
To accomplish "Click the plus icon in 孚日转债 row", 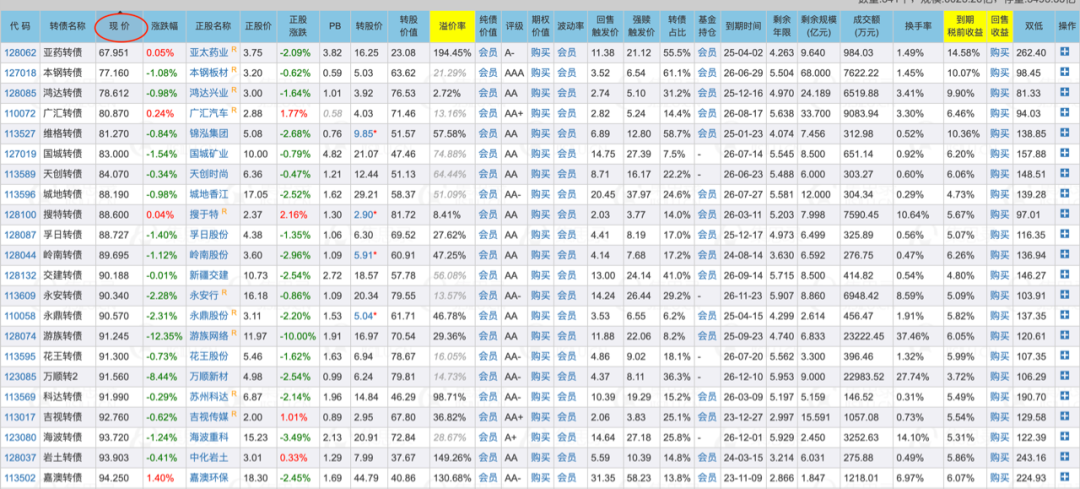I will tap(1065, 235).
